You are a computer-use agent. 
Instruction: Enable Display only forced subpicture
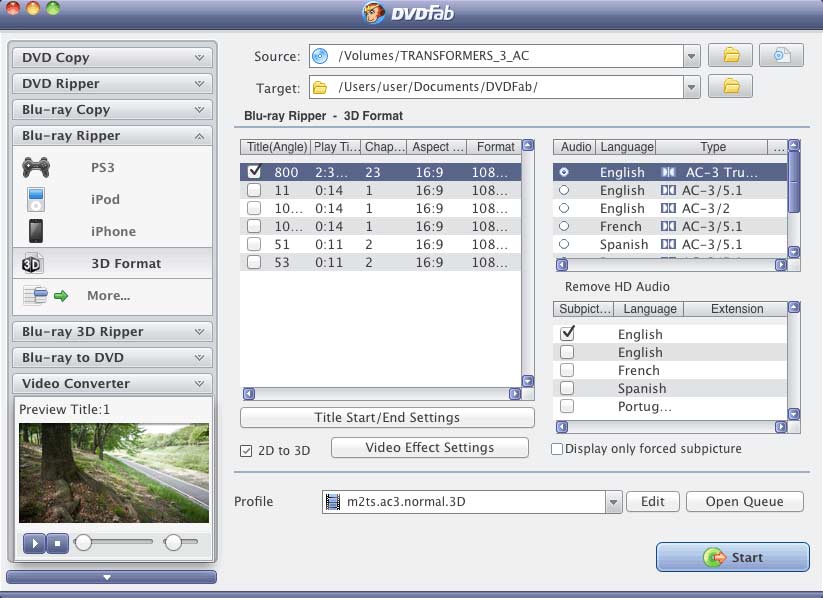click(557, 449)
